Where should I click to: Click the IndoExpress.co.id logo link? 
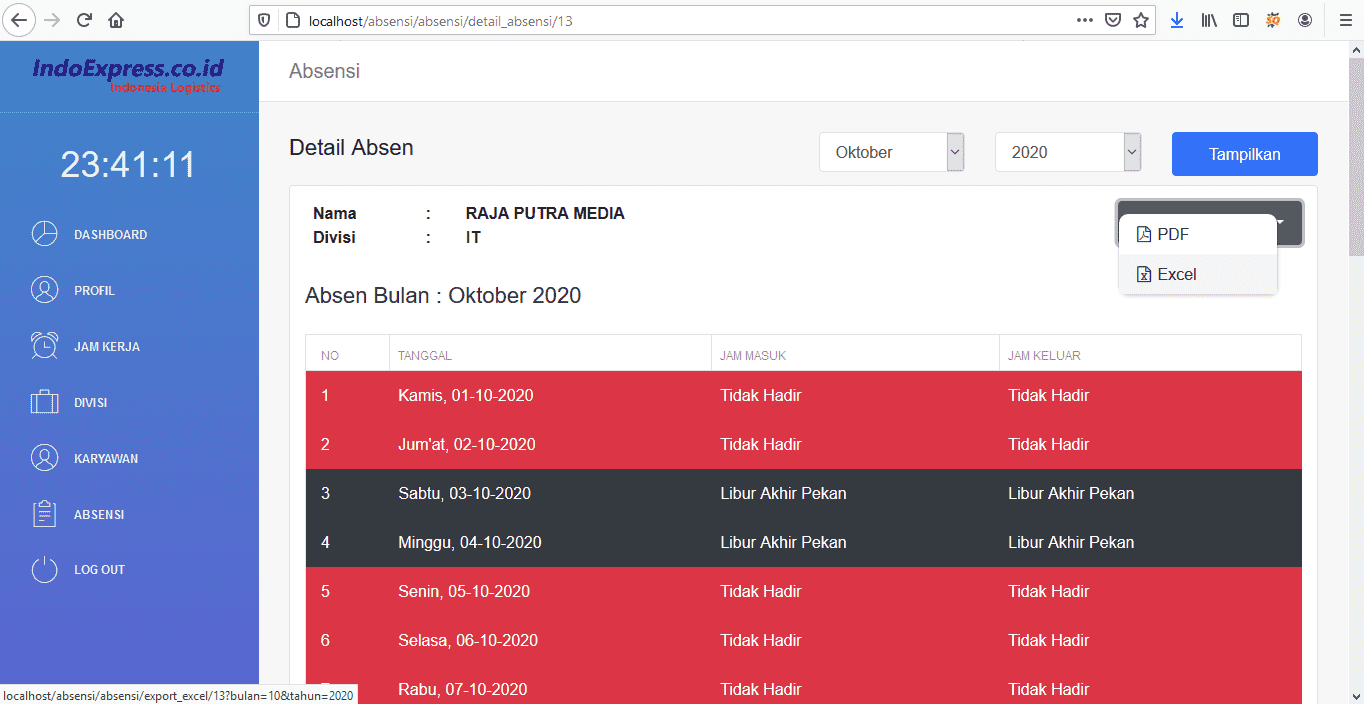pyautogui.click(x=128, y=72)
